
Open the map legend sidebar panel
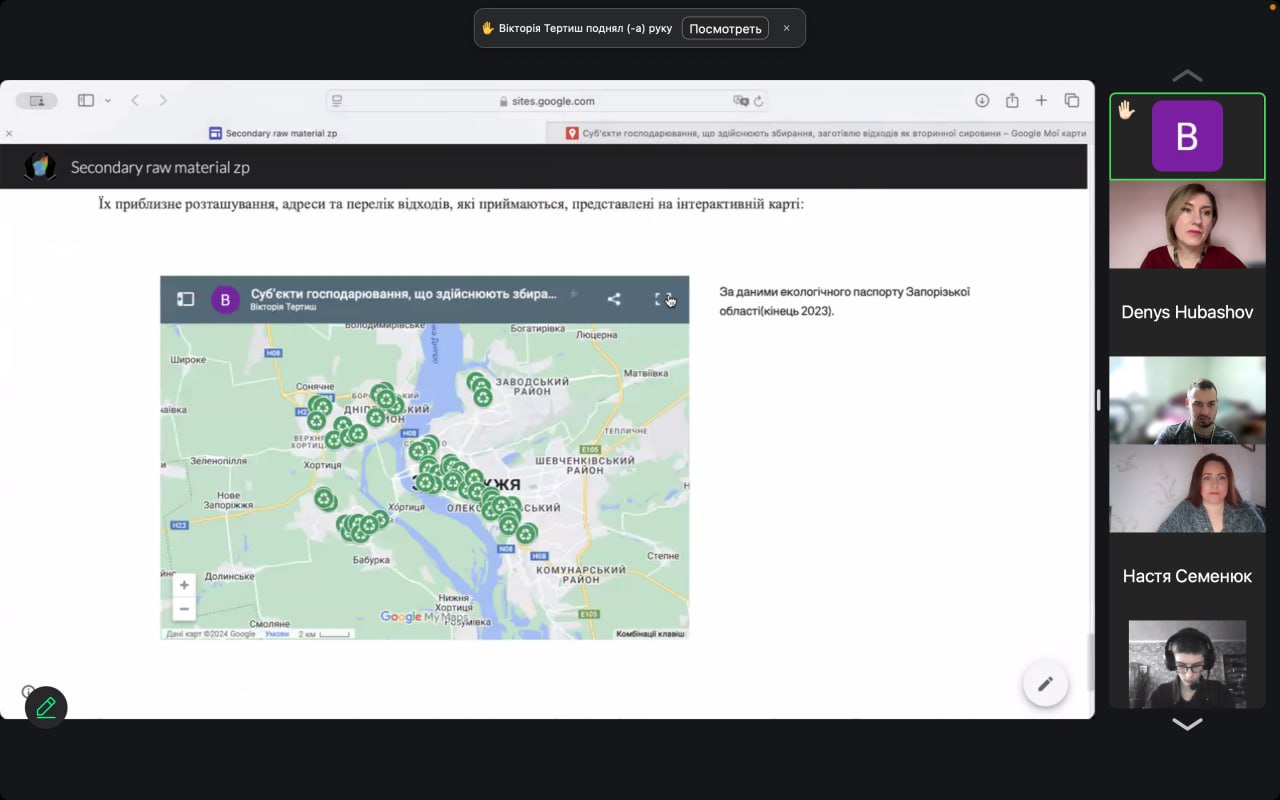point(185,299)
